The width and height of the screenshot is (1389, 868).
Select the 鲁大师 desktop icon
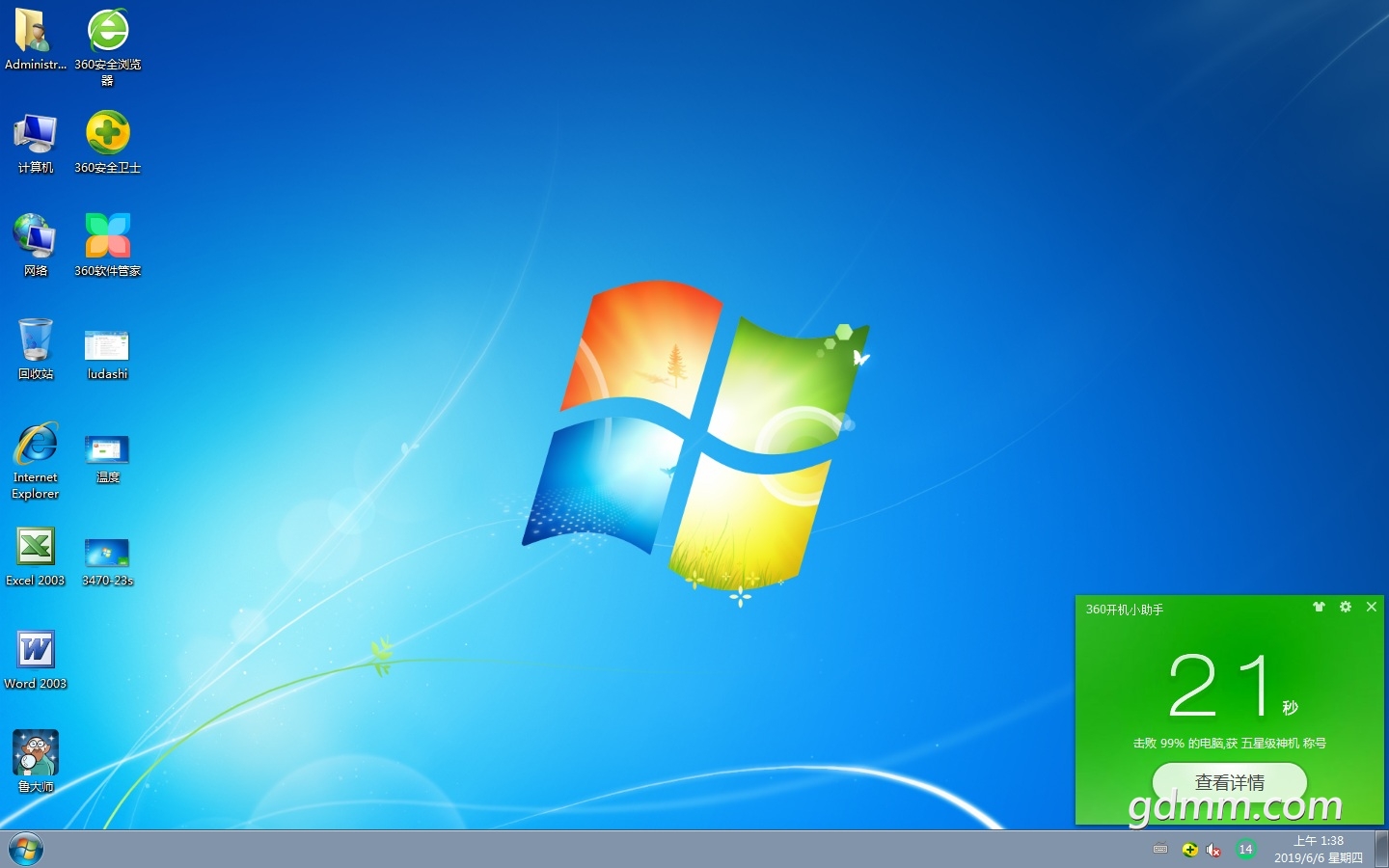click(36, 753)
